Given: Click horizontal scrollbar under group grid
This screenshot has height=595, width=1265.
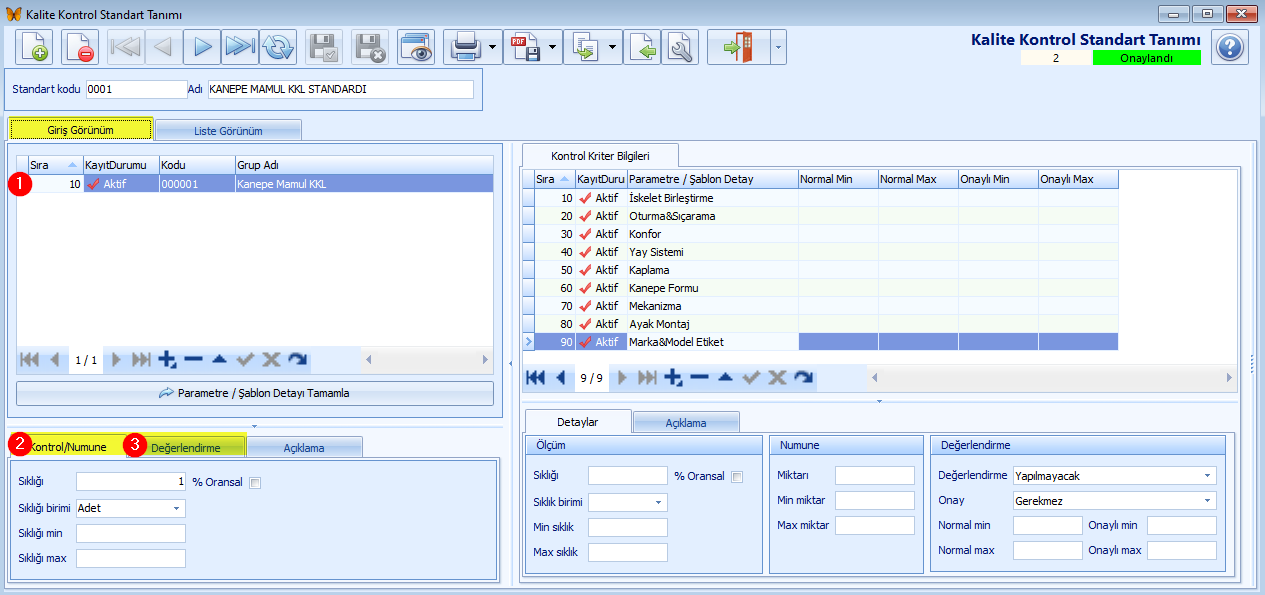Looking at the screenshot, I should [x=427, y=360].
